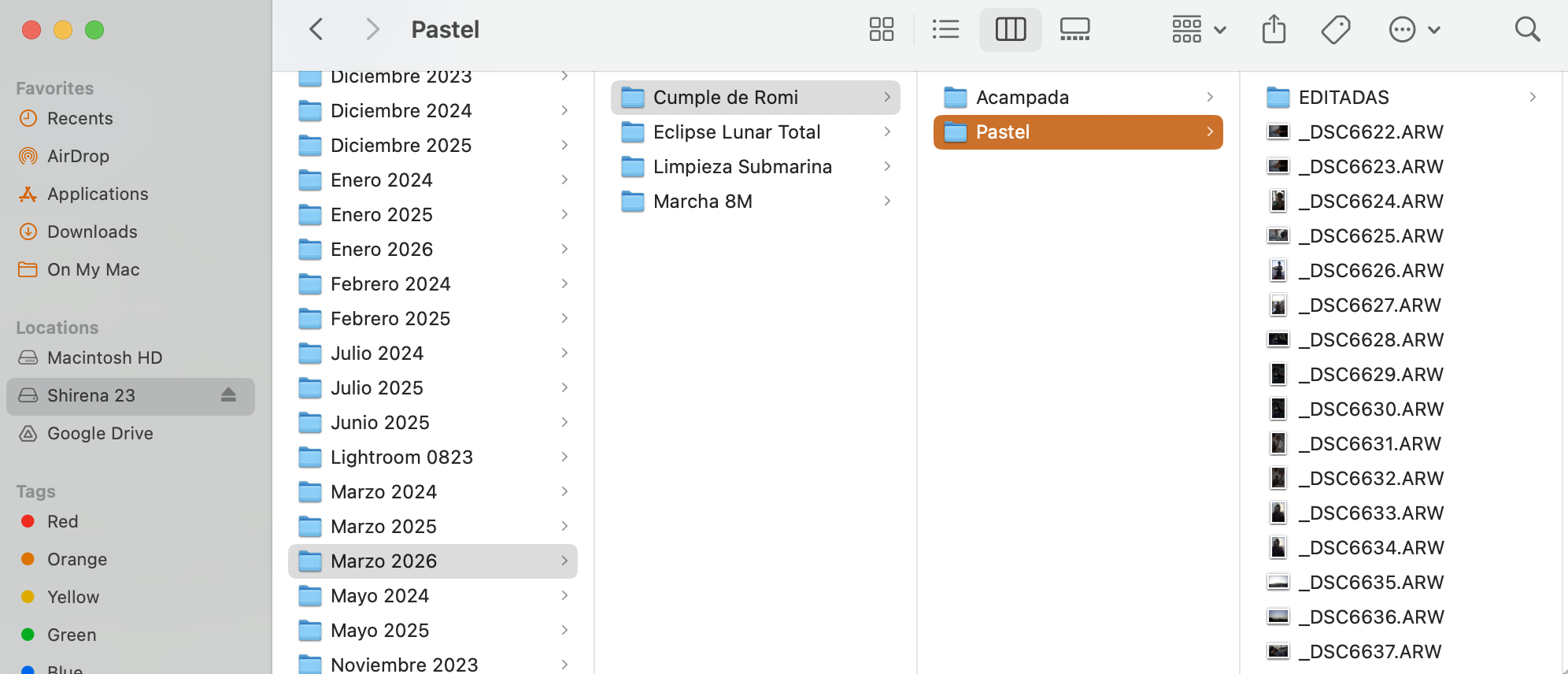The width and height of the screenshot is (1568, 674).
Task: Open Downloads in sidebar
Action: pyautogui.click(x=130, y=231)
